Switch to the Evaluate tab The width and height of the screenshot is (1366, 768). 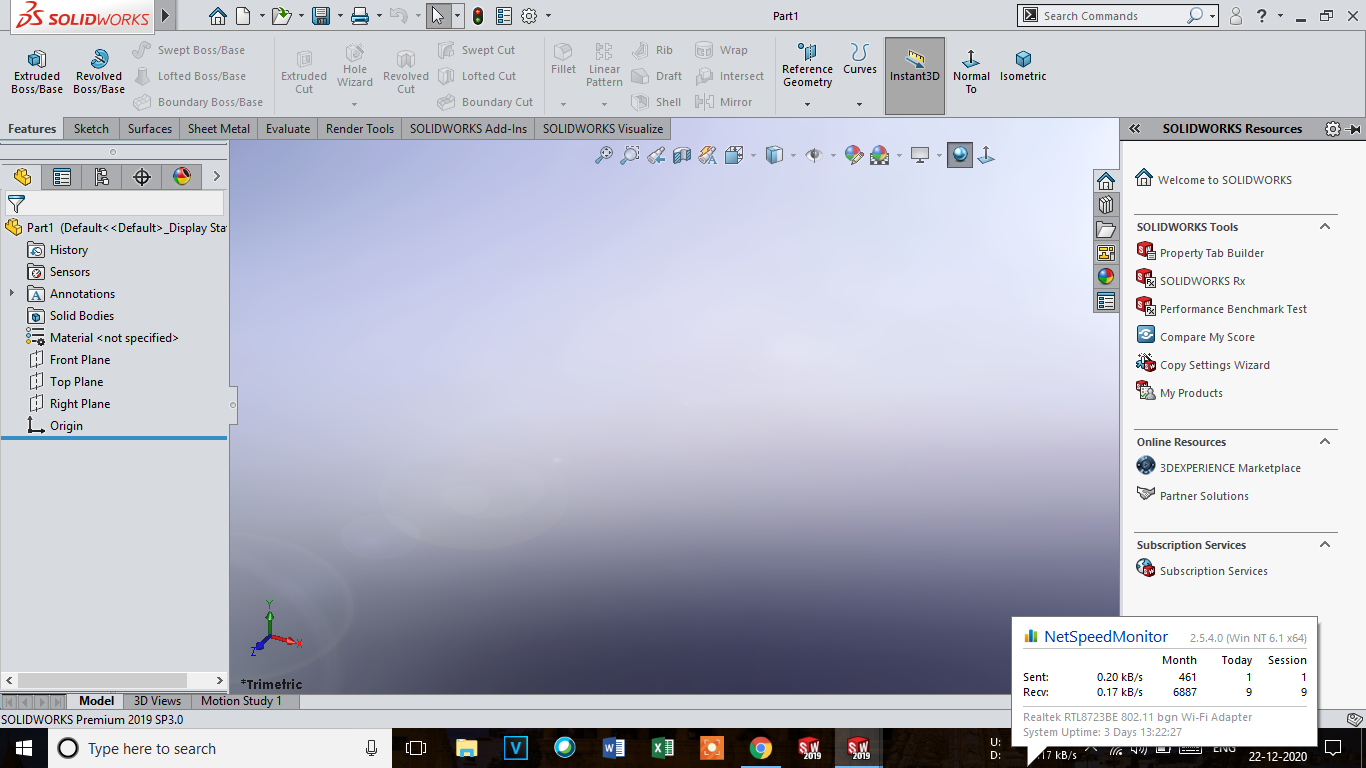[288, 129]
